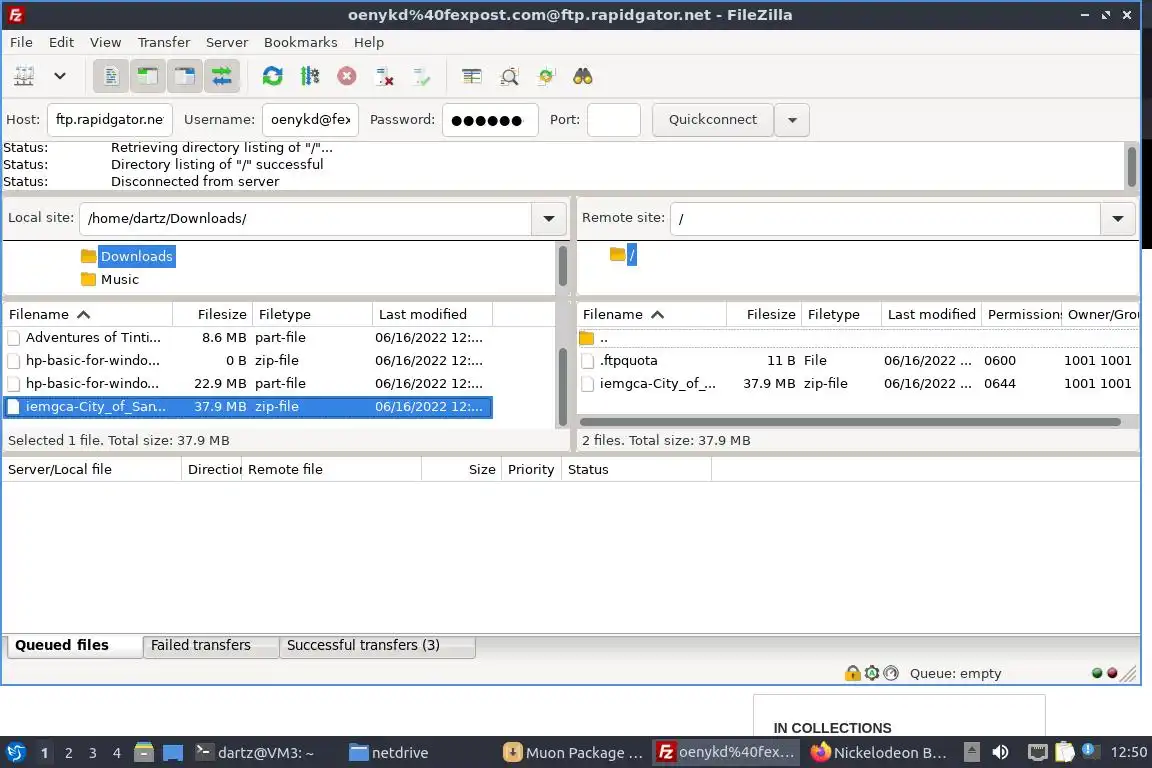Viewport: 1152px width, 768px height.
Task: Select the Adventures of Tinti... part-file
Action: [247, 337]
